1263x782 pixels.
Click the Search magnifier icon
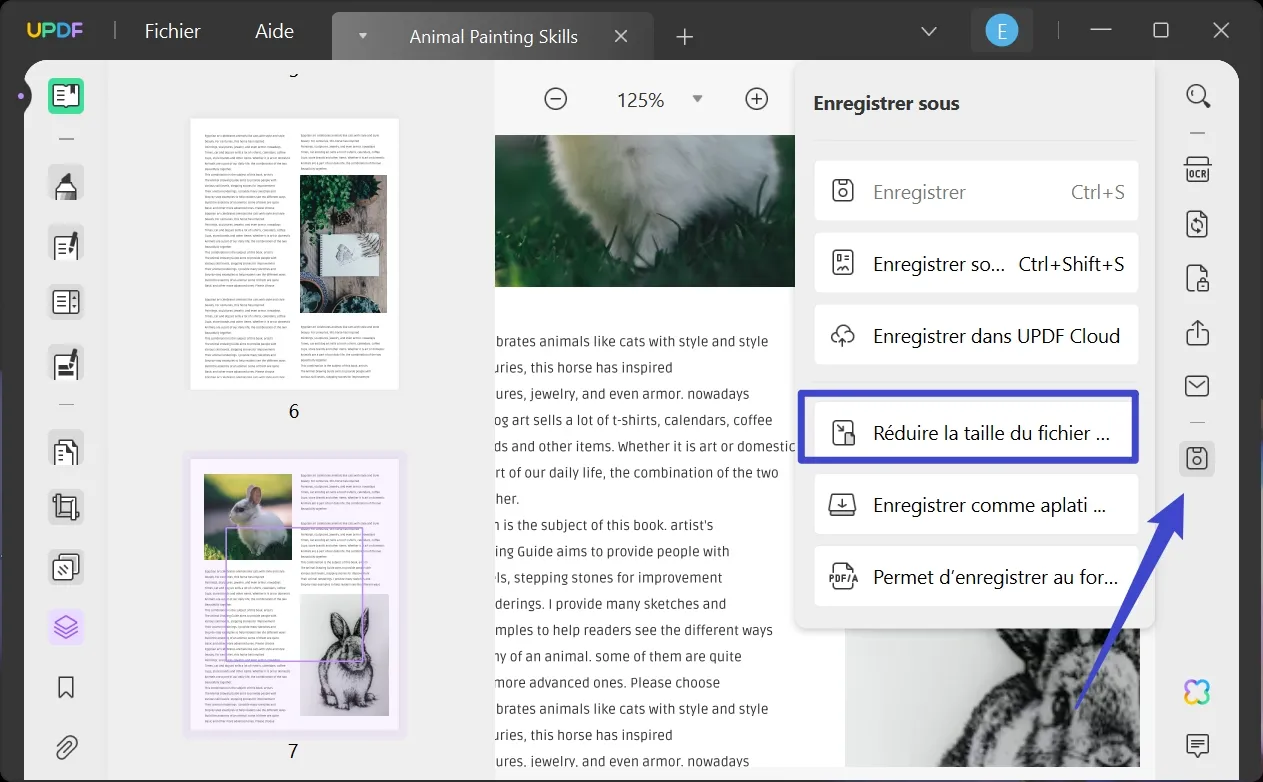[x=1197, y=96]
